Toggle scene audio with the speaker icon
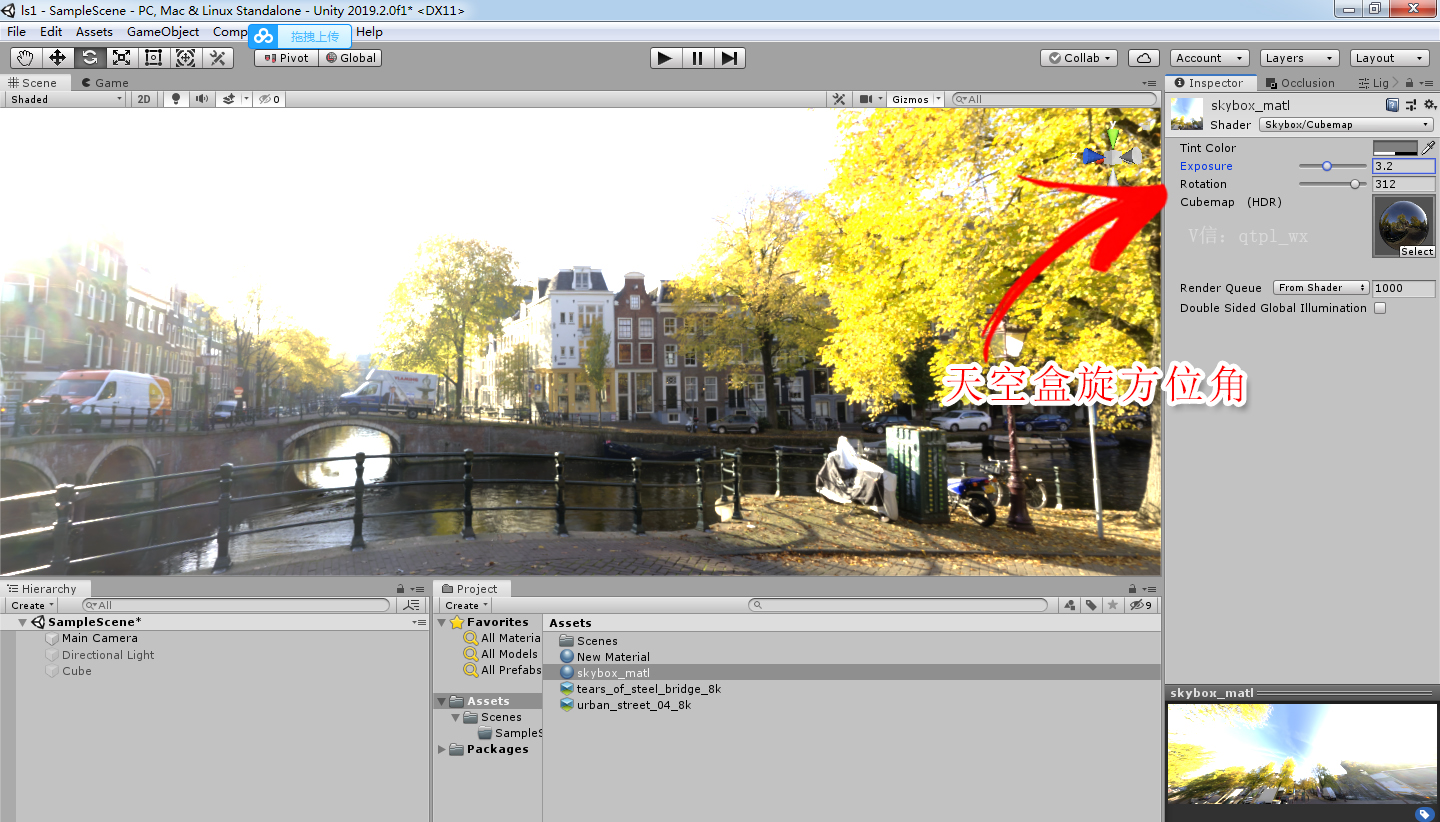The height and width of the screenshot is (822, 1440). 202,99
